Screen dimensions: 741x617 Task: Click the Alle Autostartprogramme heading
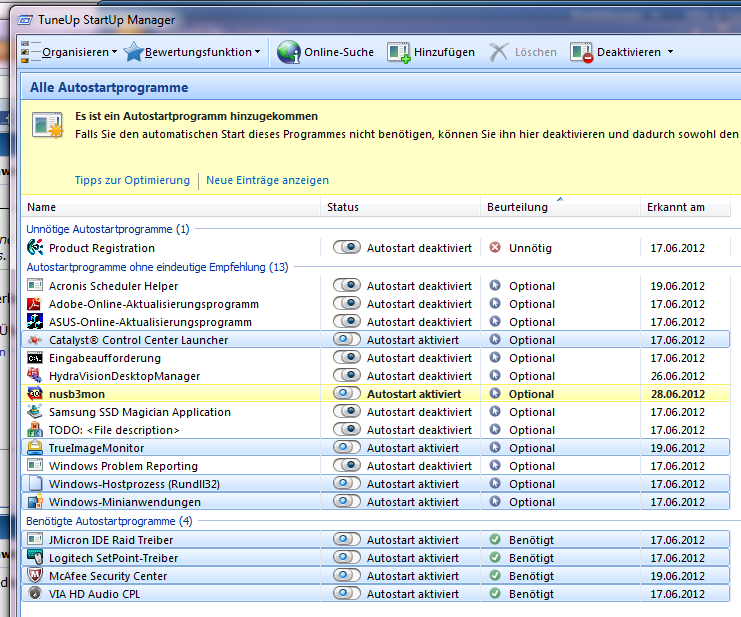click(109, 87)
